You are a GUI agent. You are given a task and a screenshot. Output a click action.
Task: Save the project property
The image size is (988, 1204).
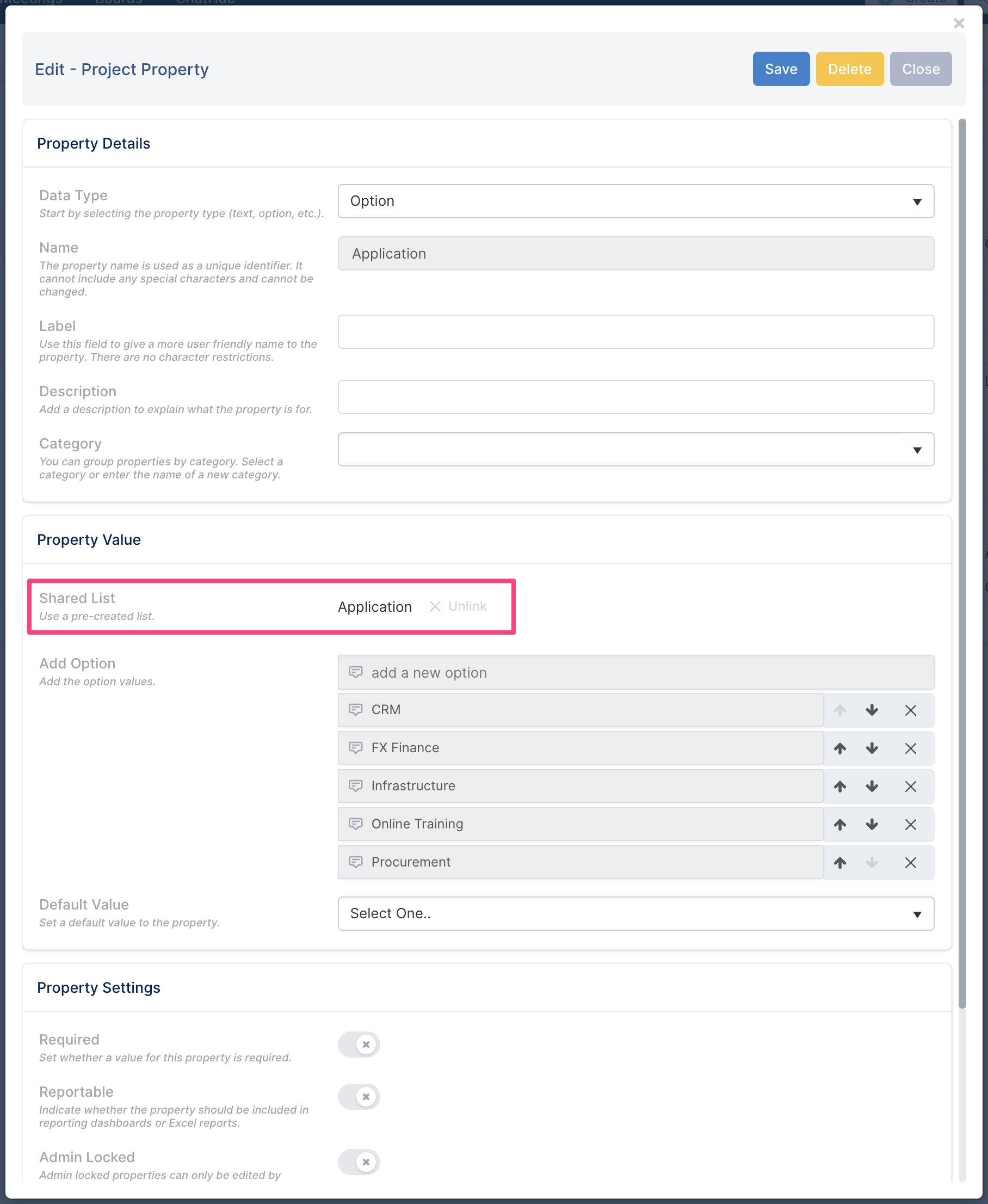click(x=781, y=69)
